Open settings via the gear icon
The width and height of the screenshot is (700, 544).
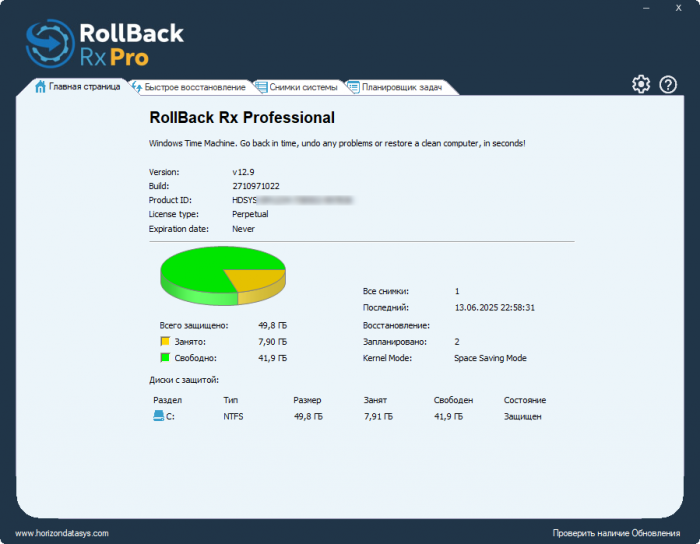[x=641, y=84]
